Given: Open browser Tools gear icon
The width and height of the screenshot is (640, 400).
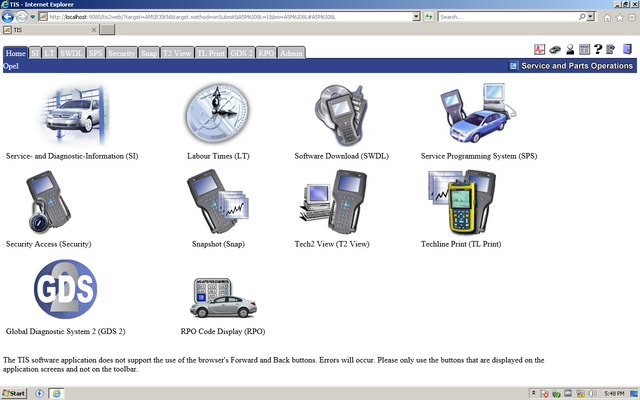Looking at the screenshot, I should pyautogui.click(x=632, y=18).
